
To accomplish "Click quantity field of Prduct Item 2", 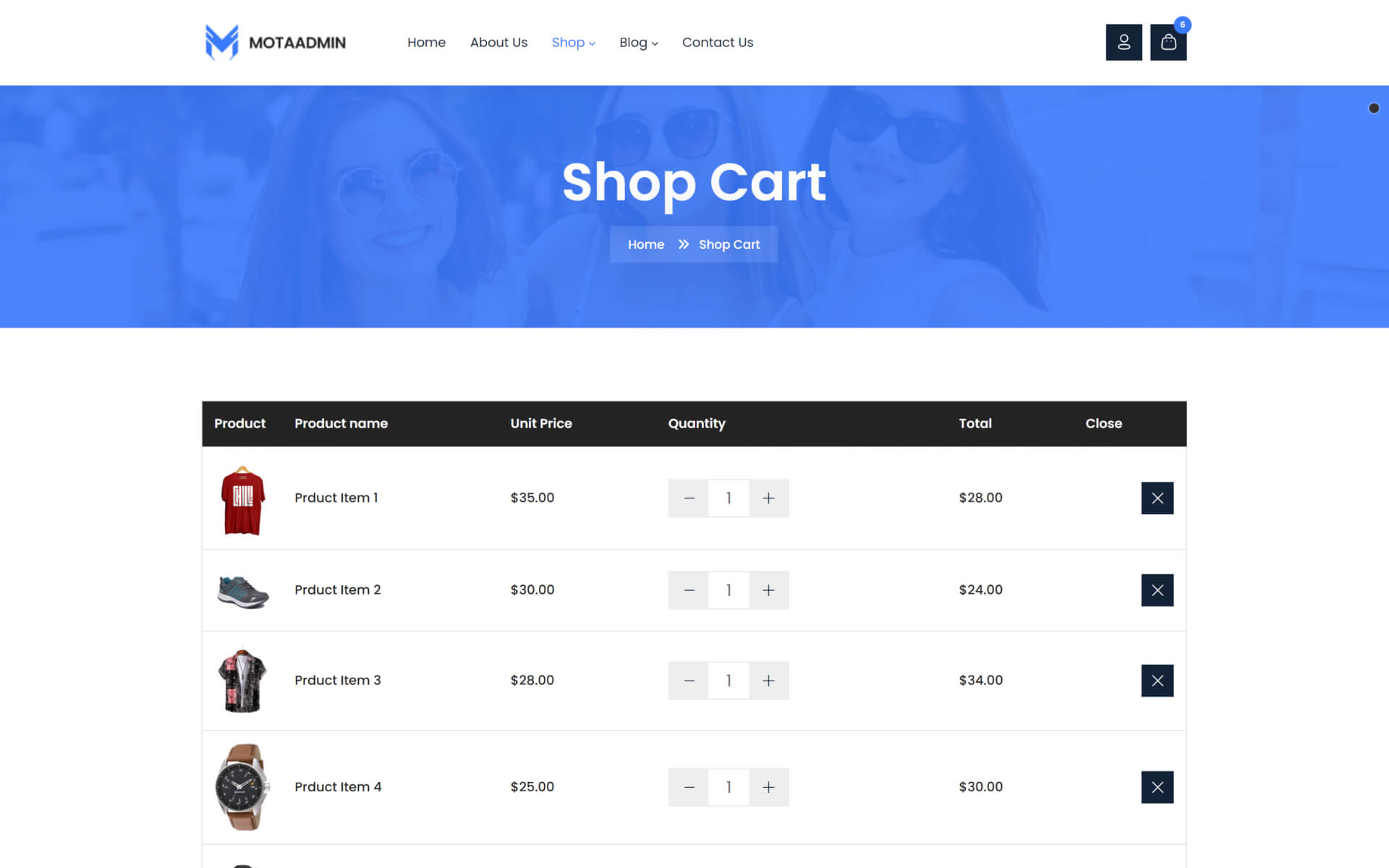I will (729, 590).
